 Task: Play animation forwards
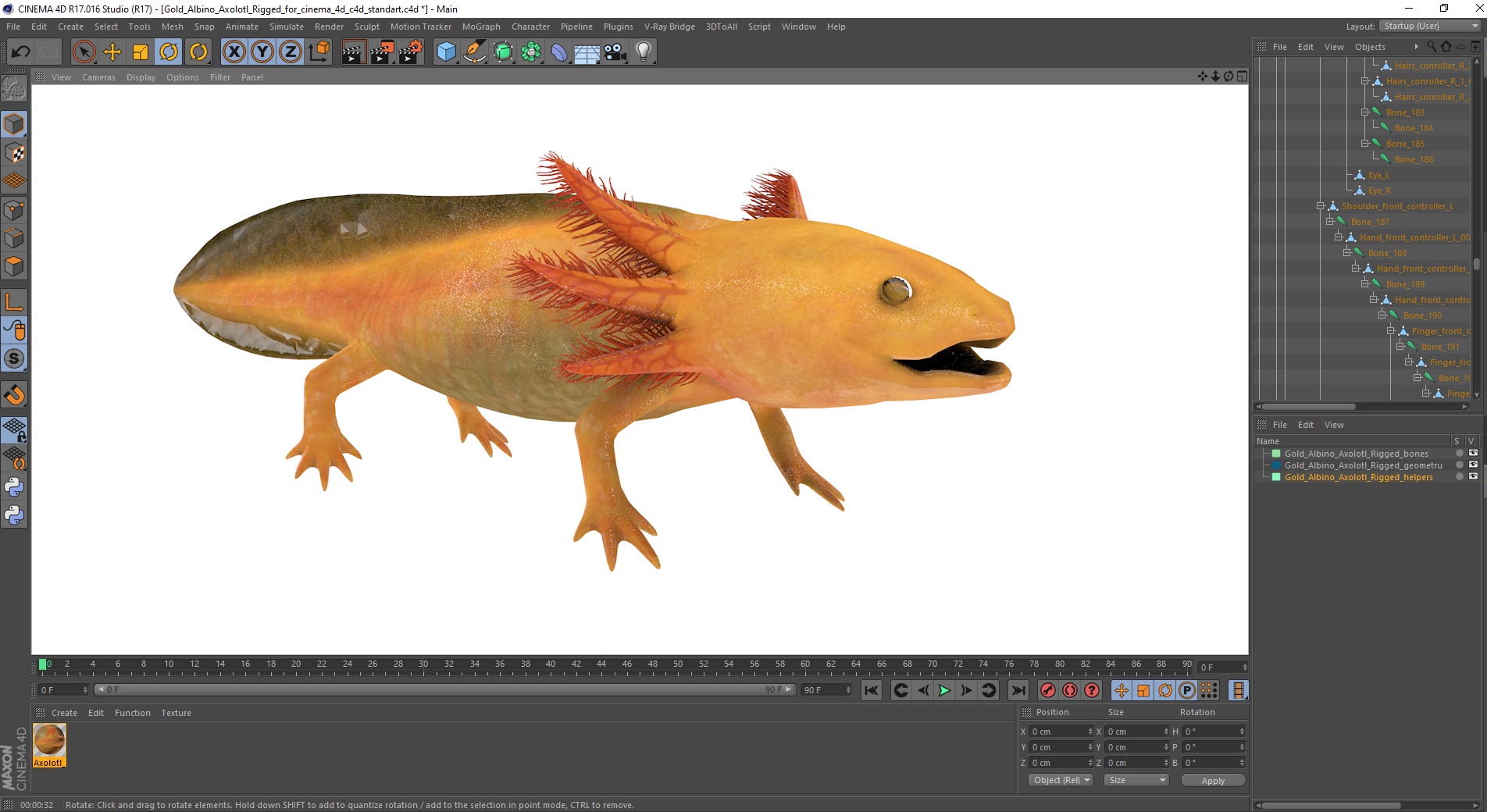click(944, 690)
